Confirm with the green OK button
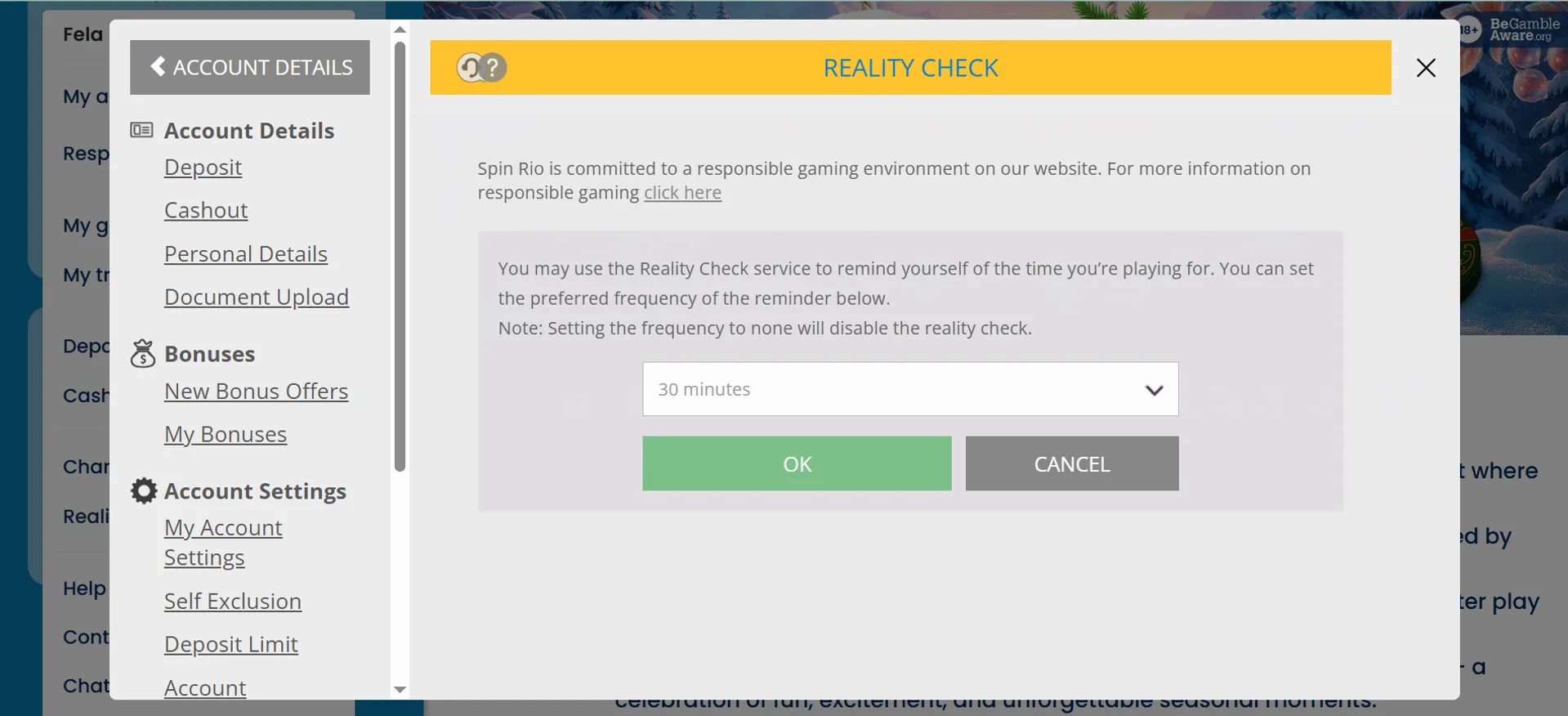 [x=797, y=463]
